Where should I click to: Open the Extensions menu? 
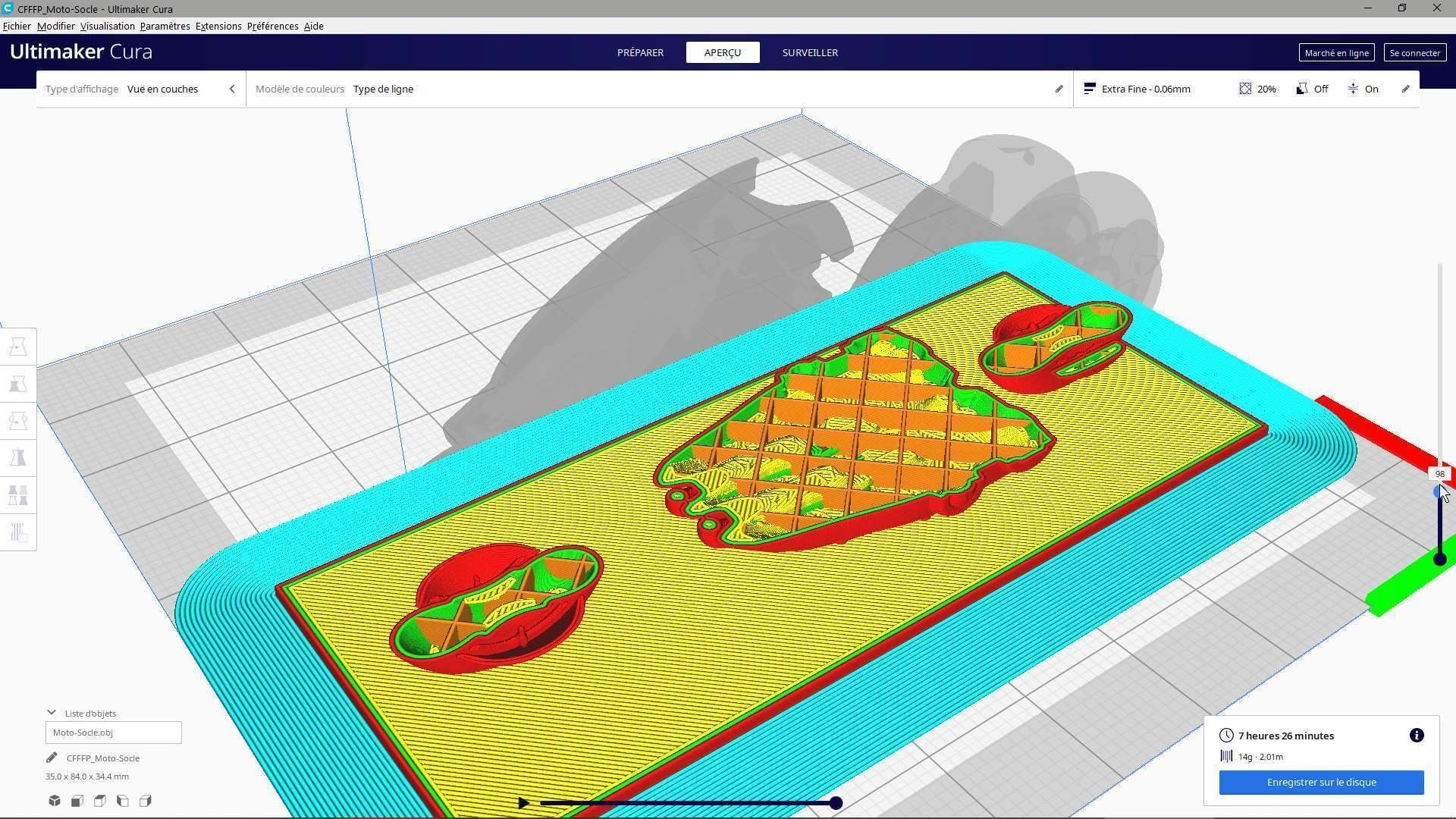[x=218, y=26]
